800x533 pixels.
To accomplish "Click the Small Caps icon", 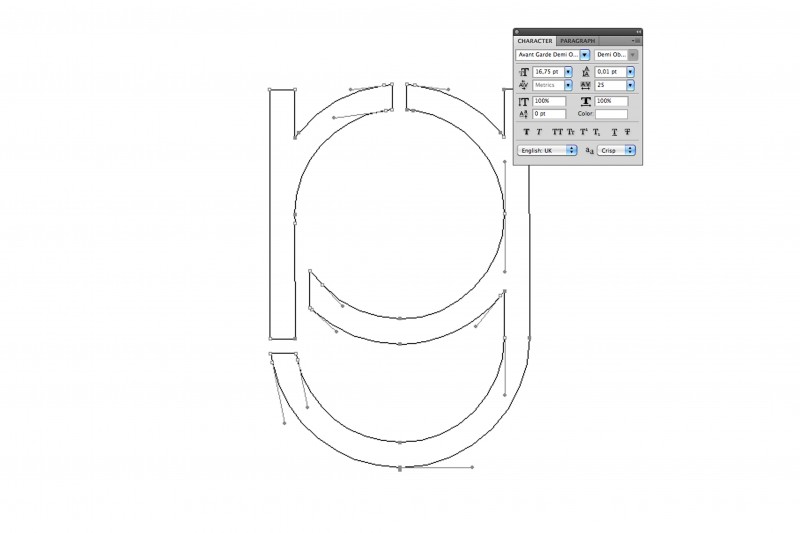I will click(x=571, y=132).
